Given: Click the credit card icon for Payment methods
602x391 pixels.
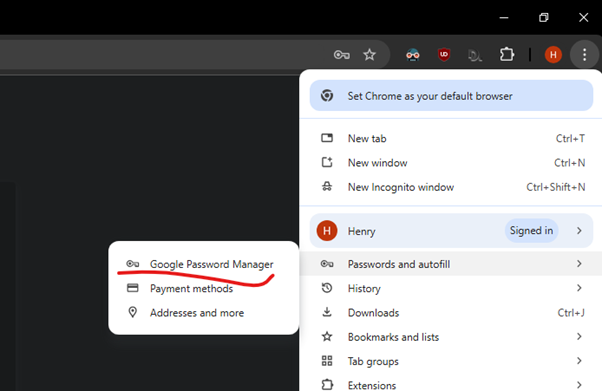Looking at the screenshot, I should tap(132, 288).
